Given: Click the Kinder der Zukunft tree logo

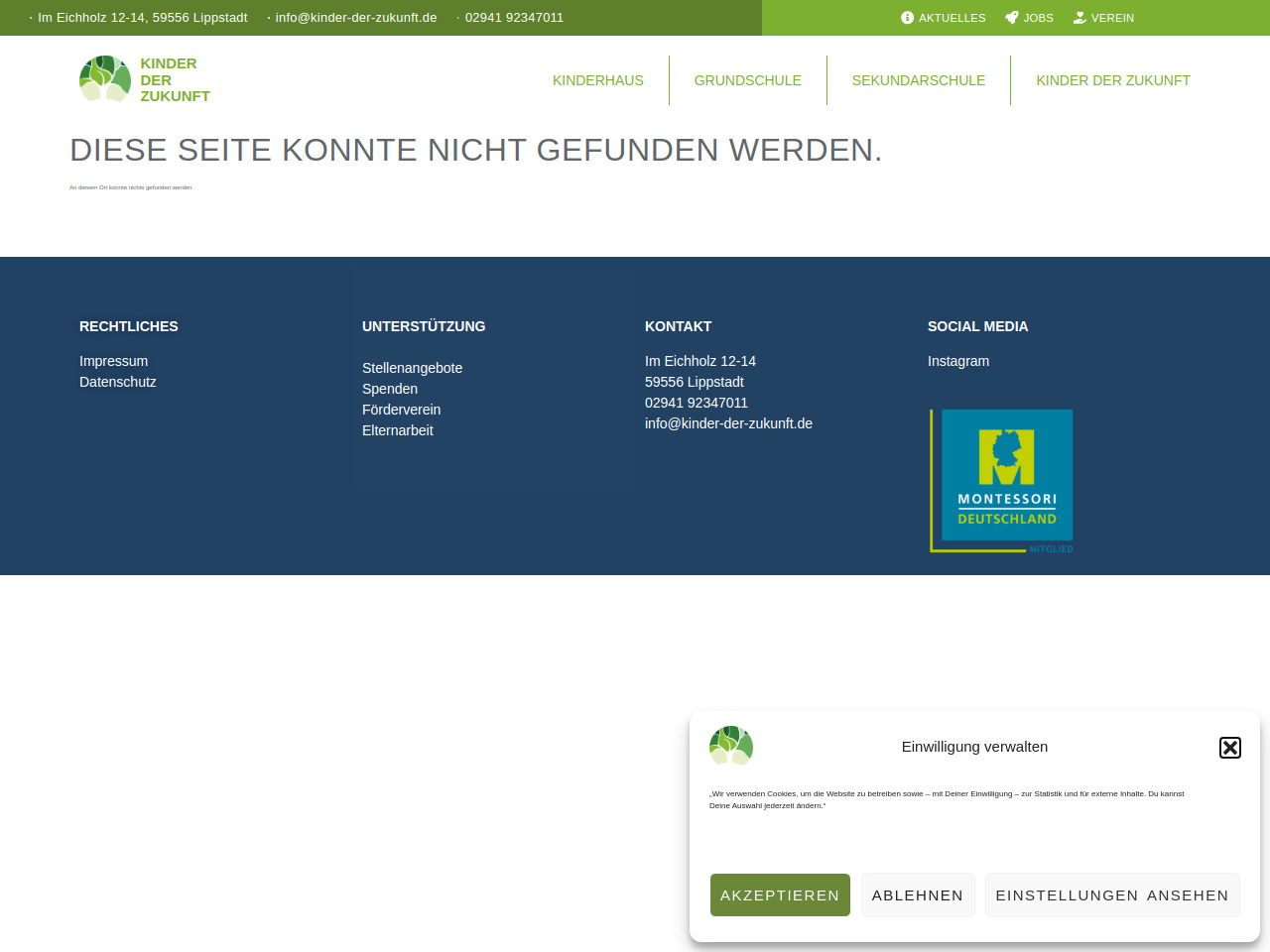Looking at the screenshot, I should click(x=105, y=79).
